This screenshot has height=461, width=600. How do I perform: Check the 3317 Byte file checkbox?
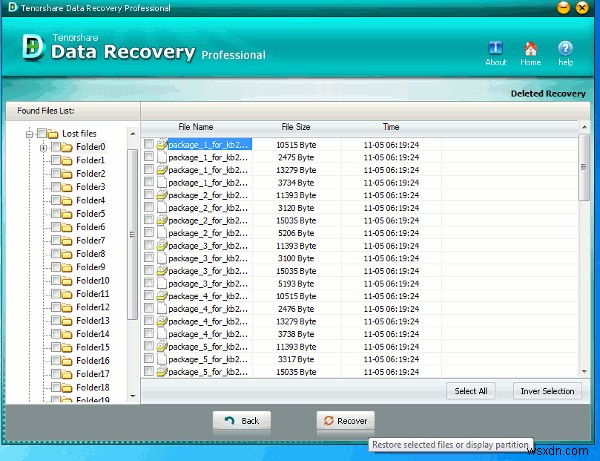tap(149, 358)
